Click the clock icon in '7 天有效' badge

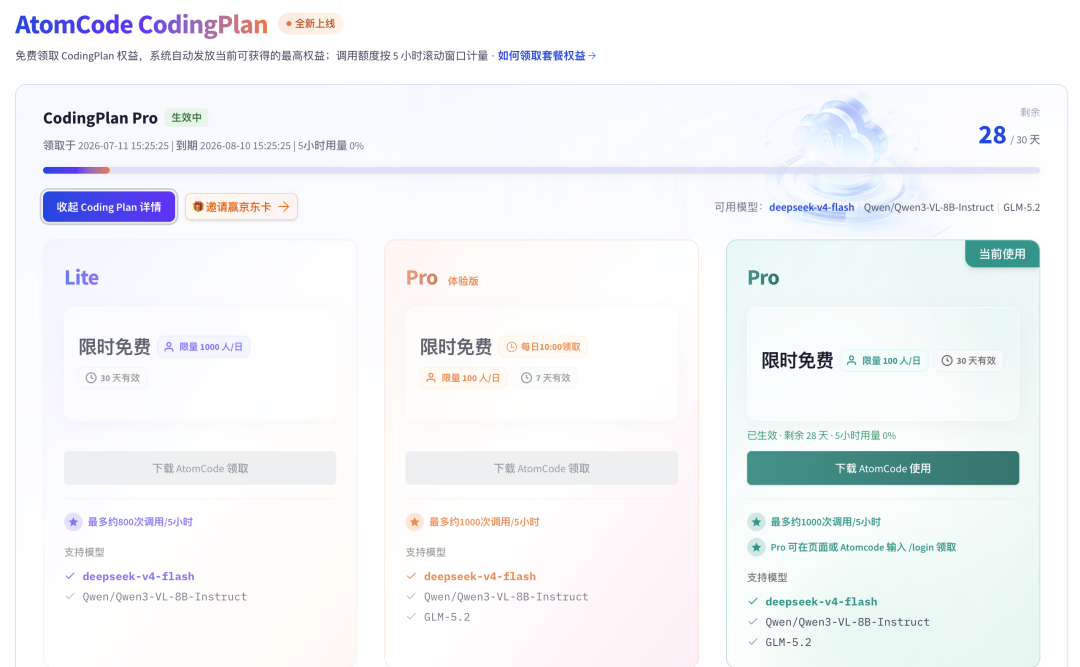526,378
